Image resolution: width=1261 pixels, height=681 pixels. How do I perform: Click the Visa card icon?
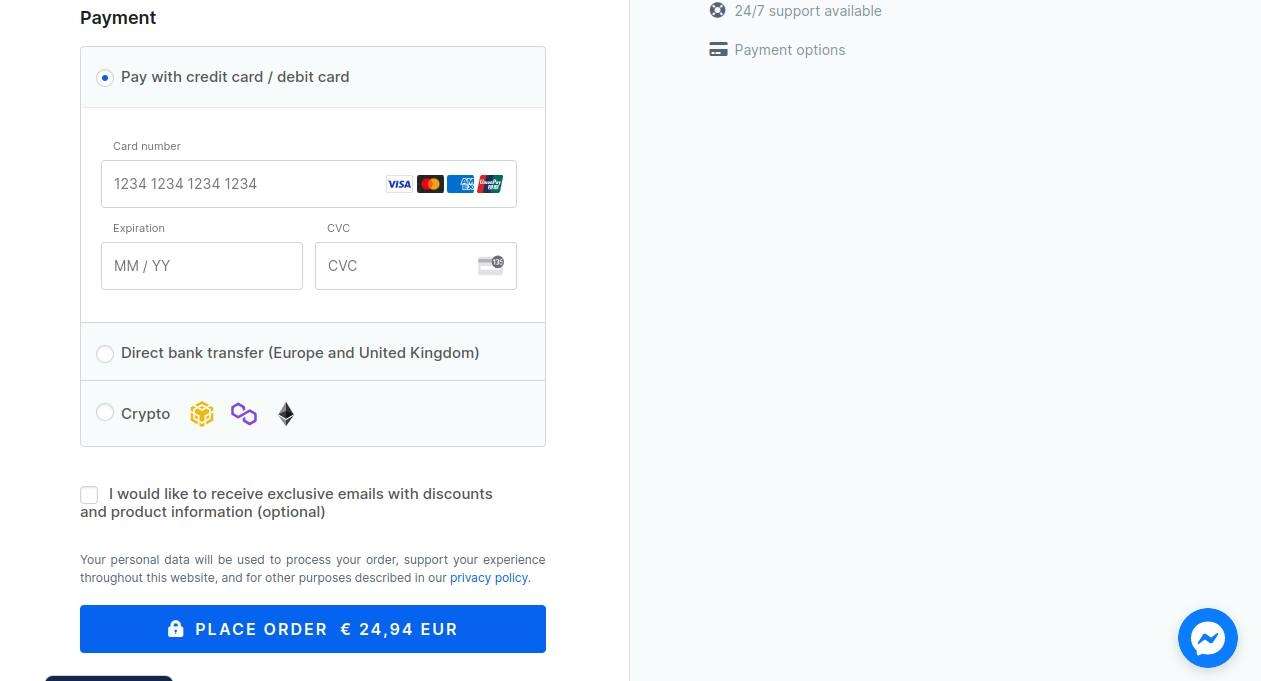(x=399, y=184)
